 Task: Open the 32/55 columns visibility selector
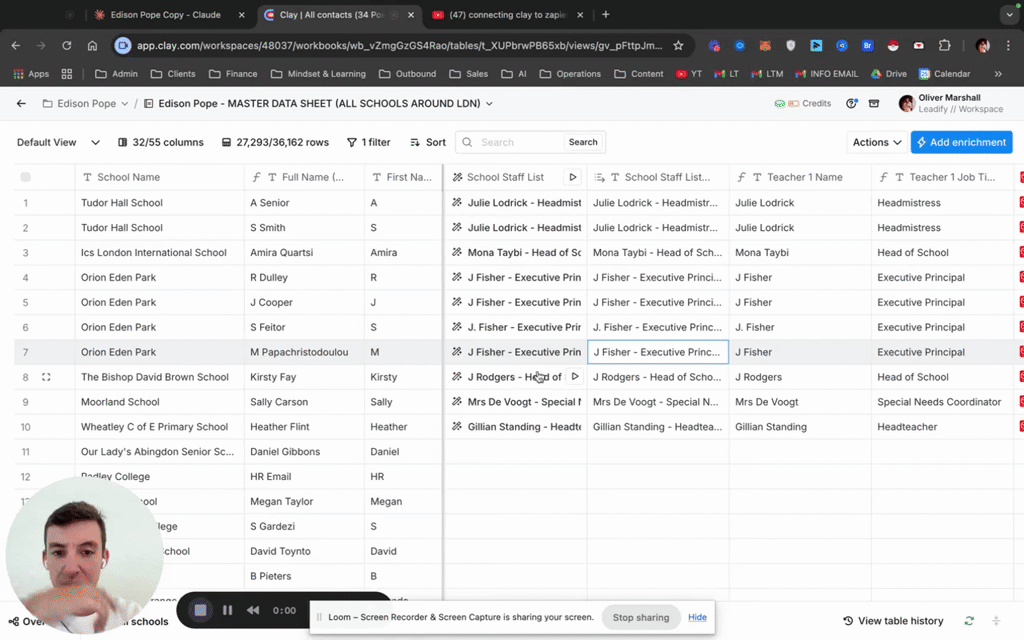[x=160, y=142]
